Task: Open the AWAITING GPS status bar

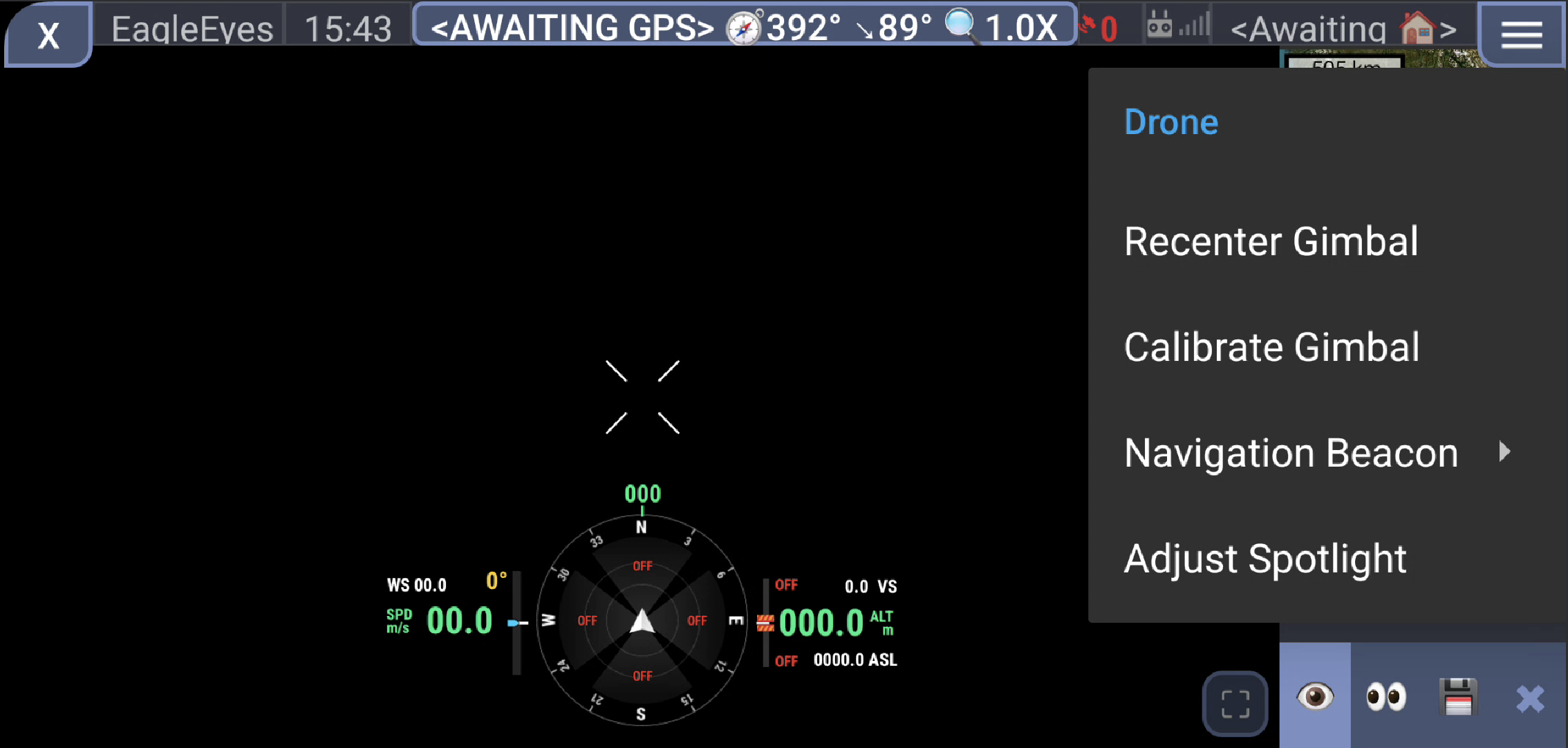Action: click(572, 28)
